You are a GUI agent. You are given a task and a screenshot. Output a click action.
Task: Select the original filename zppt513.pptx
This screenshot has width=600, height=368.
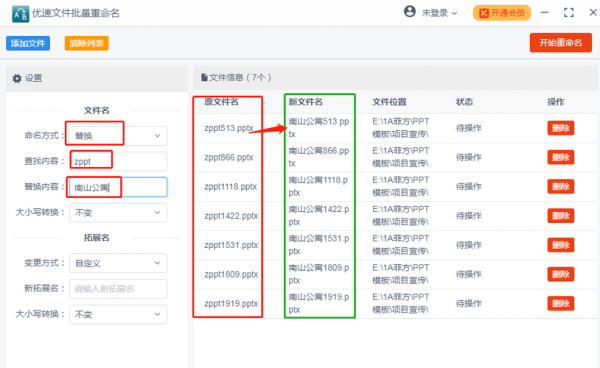click(229, 128)
